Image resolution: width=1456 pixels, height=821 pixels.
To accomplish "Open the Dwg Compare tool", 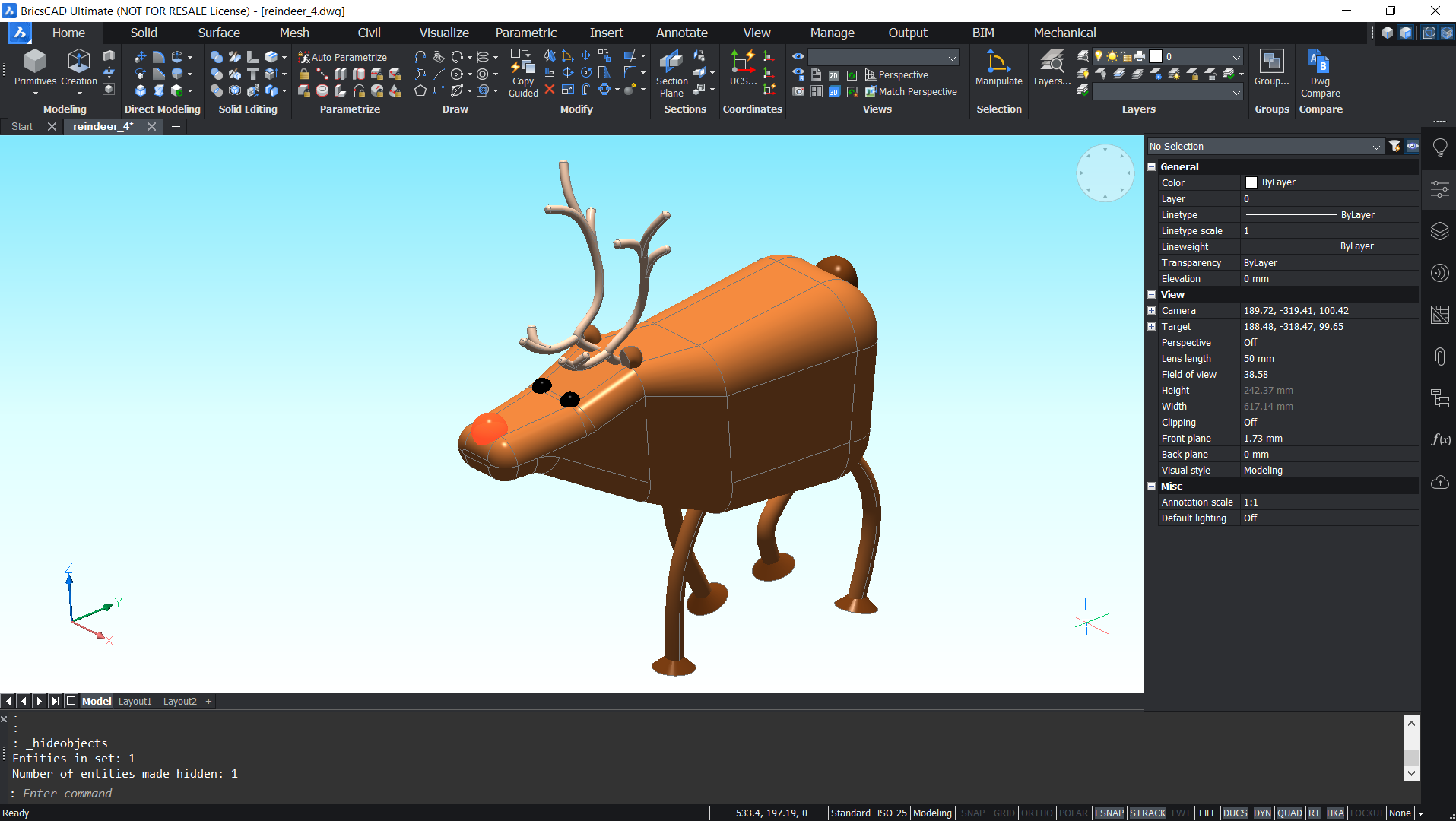I will (1319, 72).
